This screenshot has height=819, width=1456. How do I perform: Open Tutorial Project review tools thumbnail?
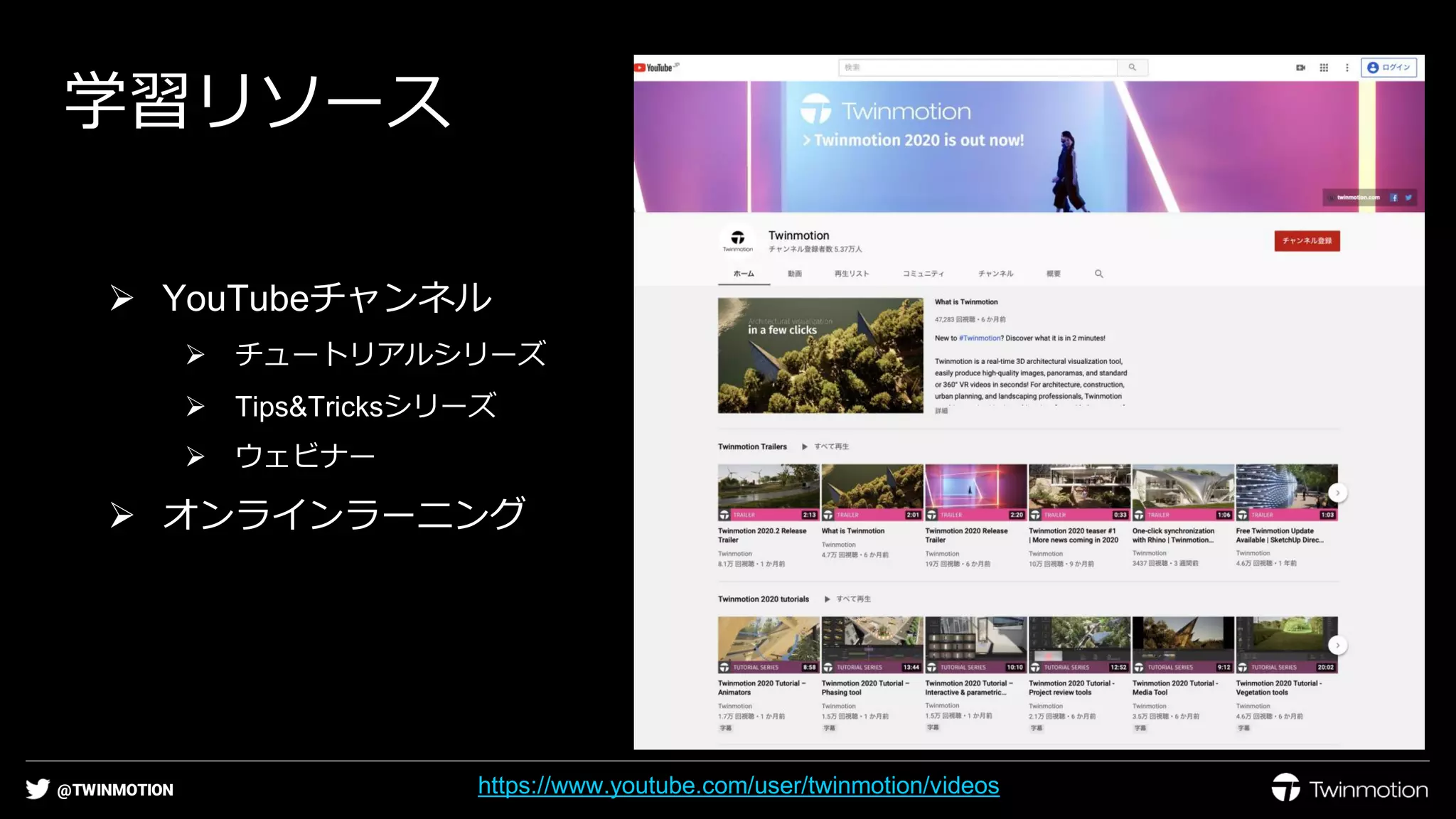[x=1079, y=645]
